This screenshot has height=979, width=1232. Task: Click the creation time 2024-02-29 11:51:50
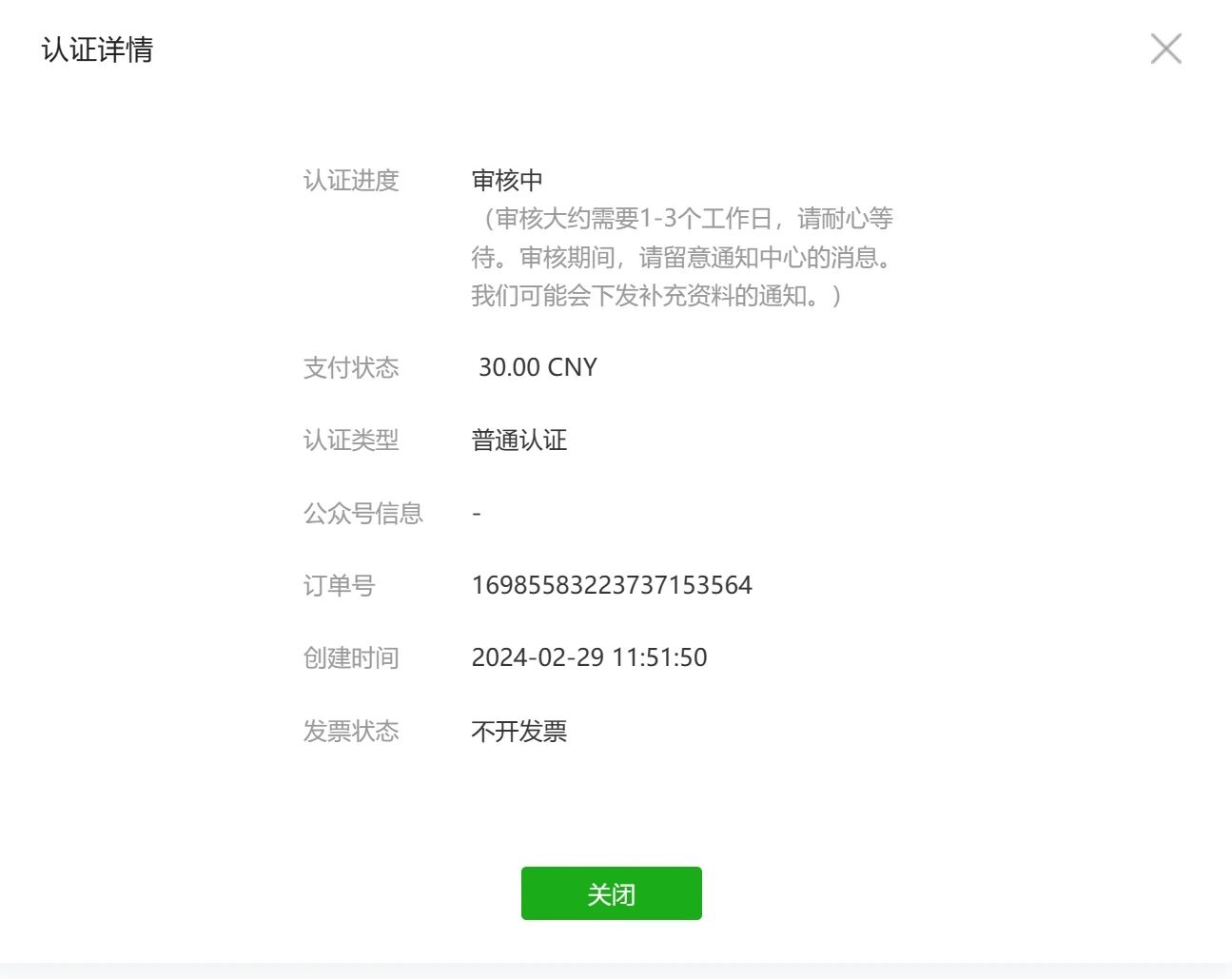(589, 657)
